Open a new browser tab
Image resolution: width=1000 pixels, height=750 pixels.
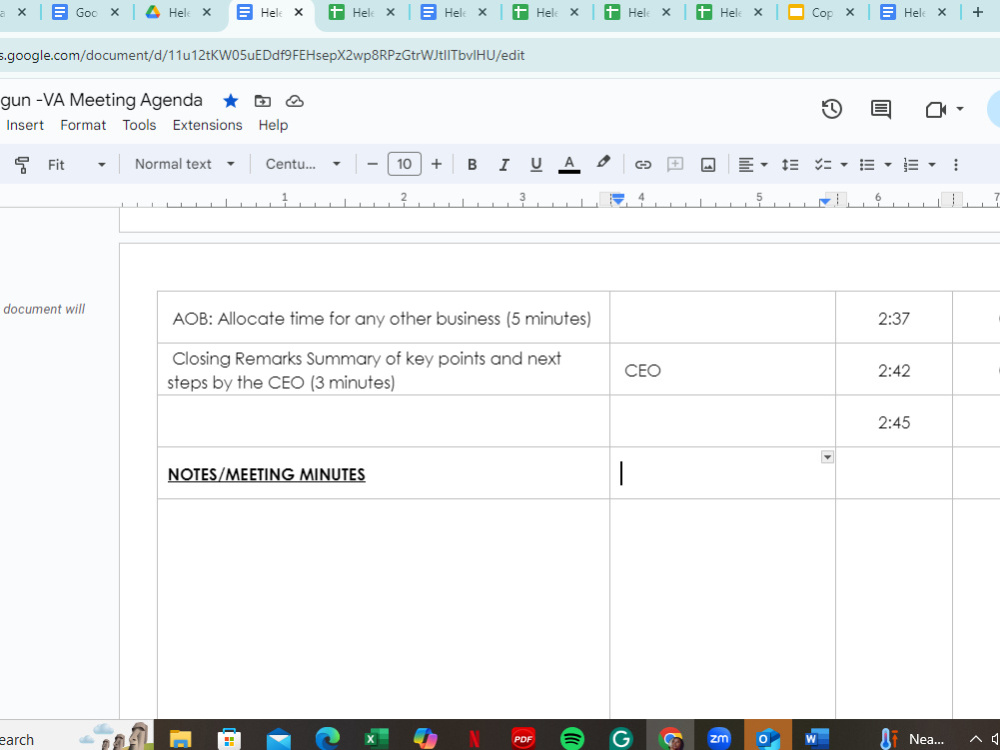click(x=978, y=12)
